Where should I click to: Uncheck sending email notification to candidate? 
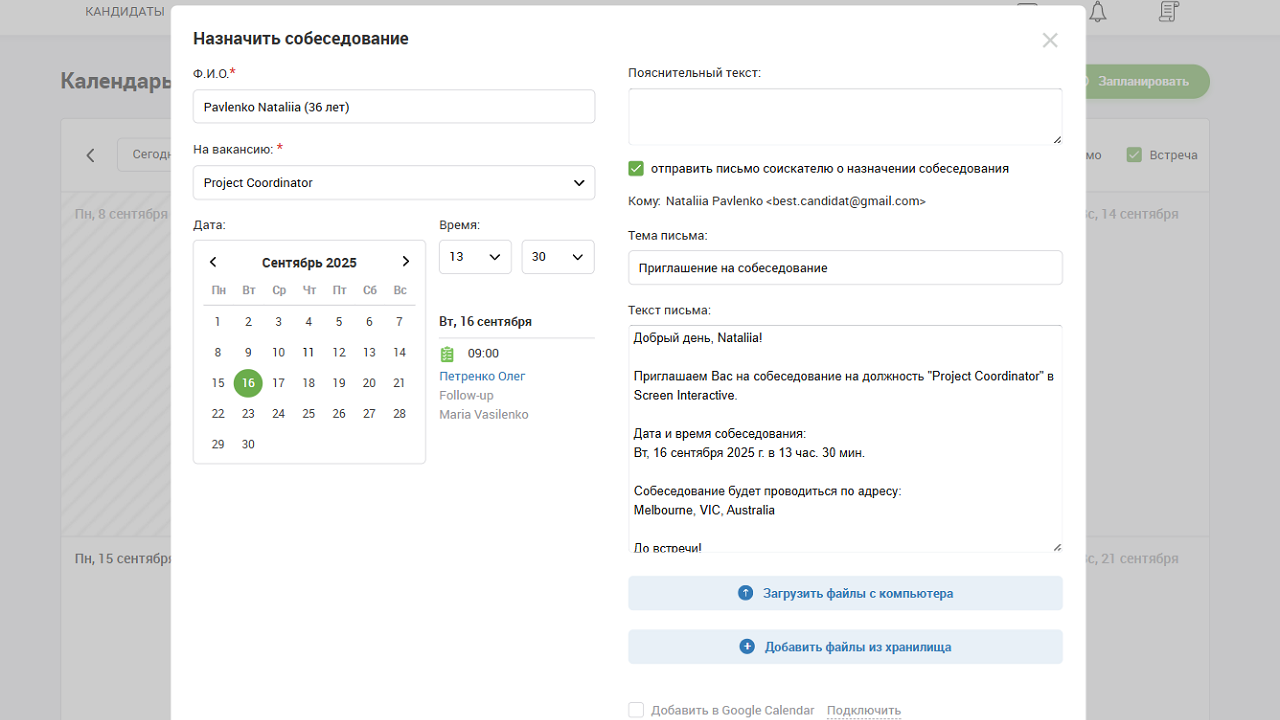636,168
